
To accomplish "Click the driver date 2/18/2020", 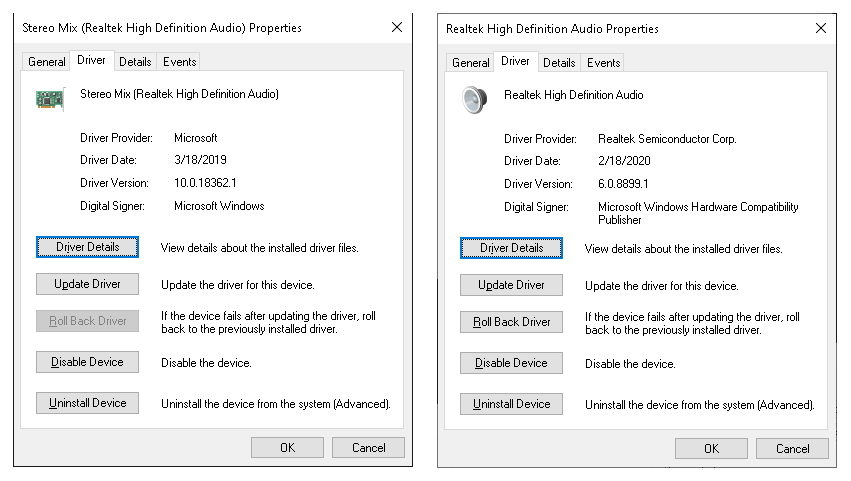I will tap(624, 161).
